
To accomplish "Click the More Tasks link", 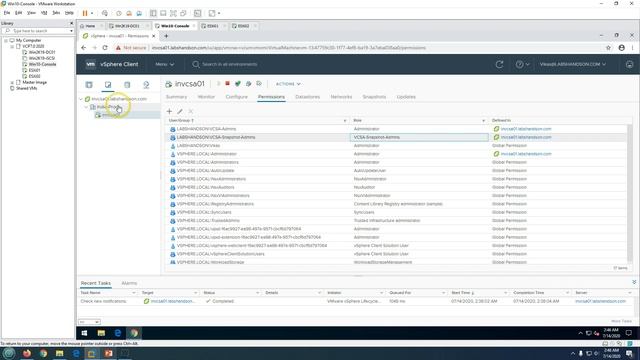I will click(x=621, y=321).
